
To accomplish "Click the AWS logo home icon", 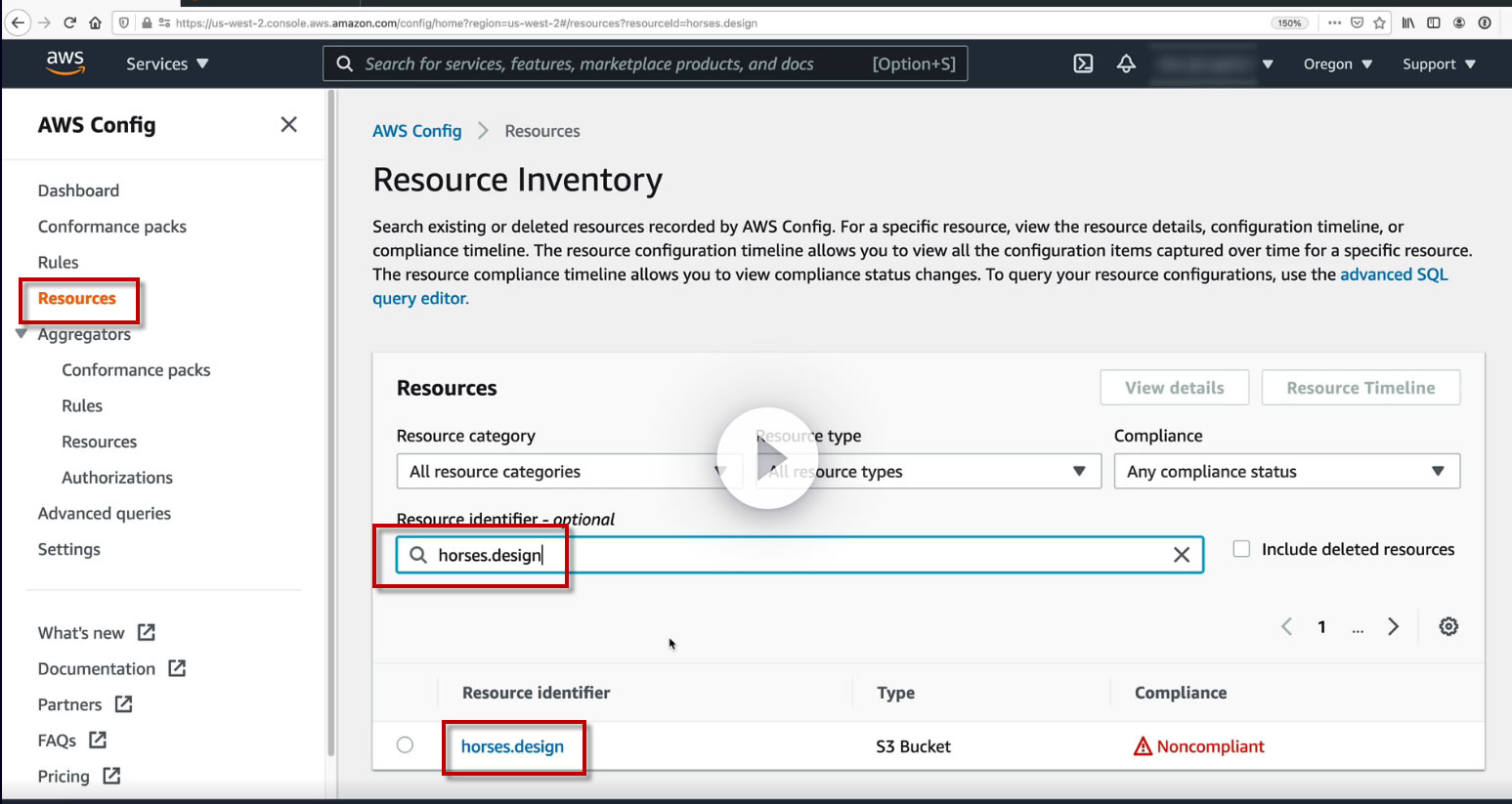I will pos(65,63).
